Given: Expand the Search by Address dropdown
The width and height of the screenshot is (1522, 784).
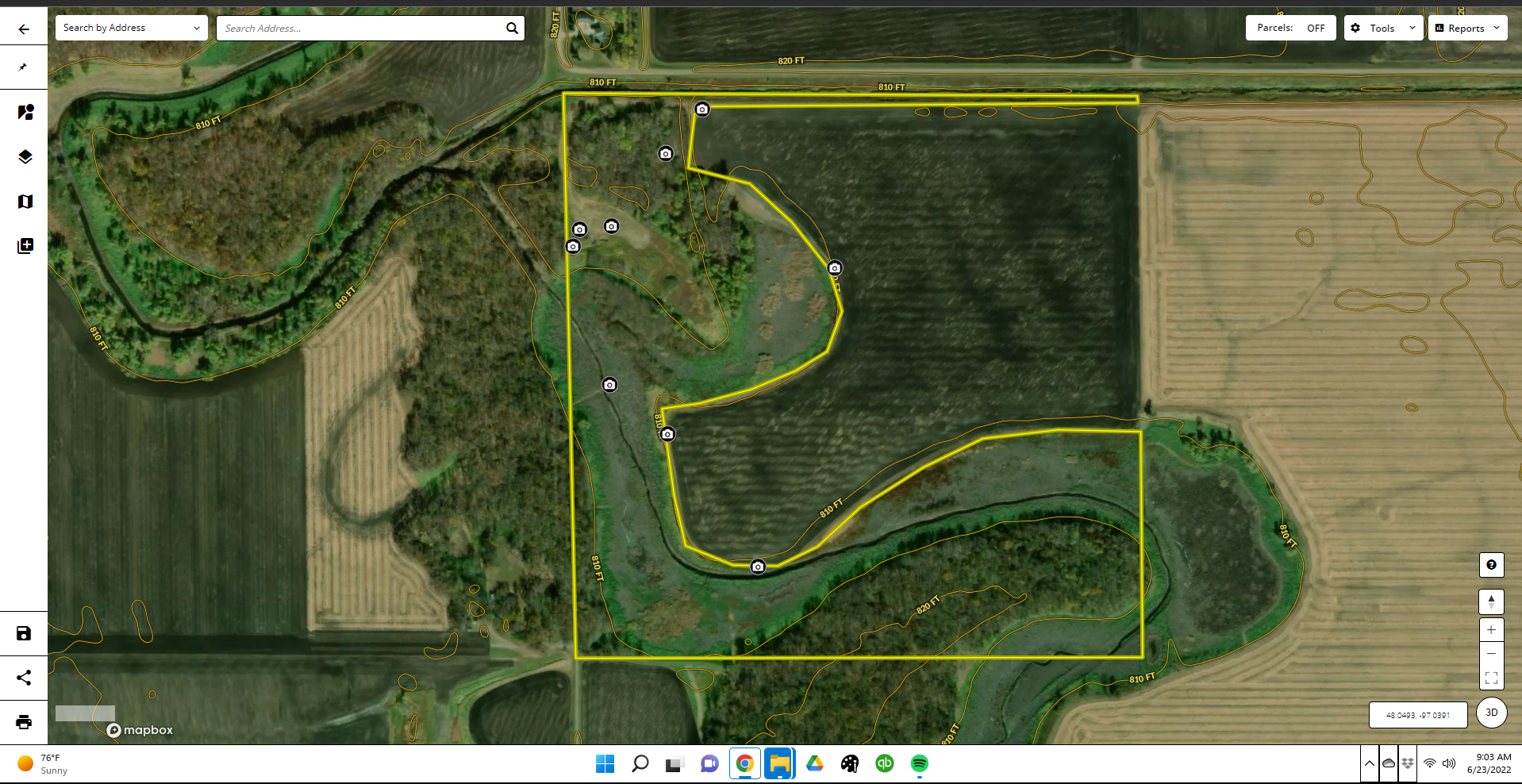Looking at the screenshot, I should pyautogui.click(x=132, y=28).
